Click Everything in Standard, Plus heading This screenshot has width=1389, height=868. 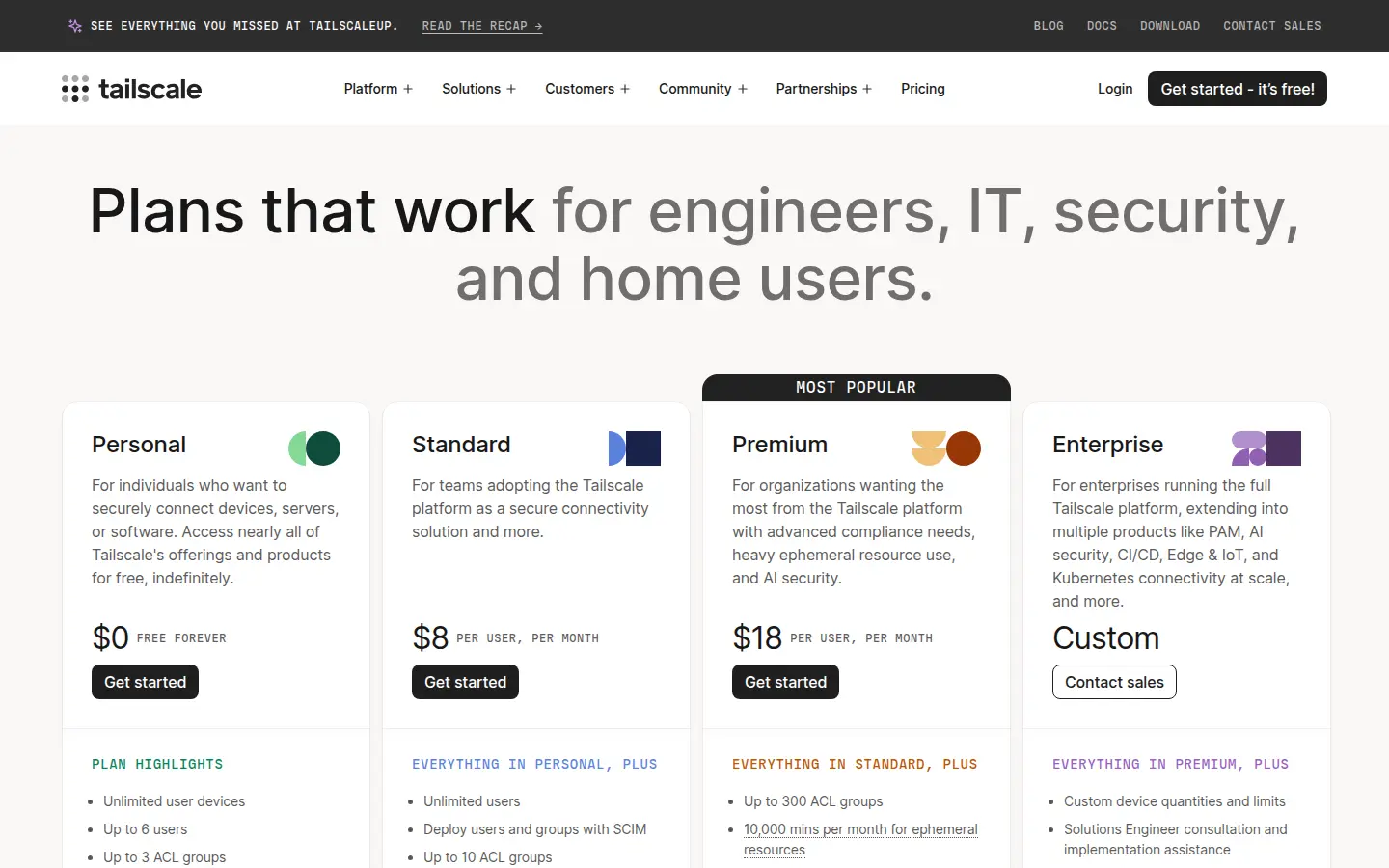855,764
